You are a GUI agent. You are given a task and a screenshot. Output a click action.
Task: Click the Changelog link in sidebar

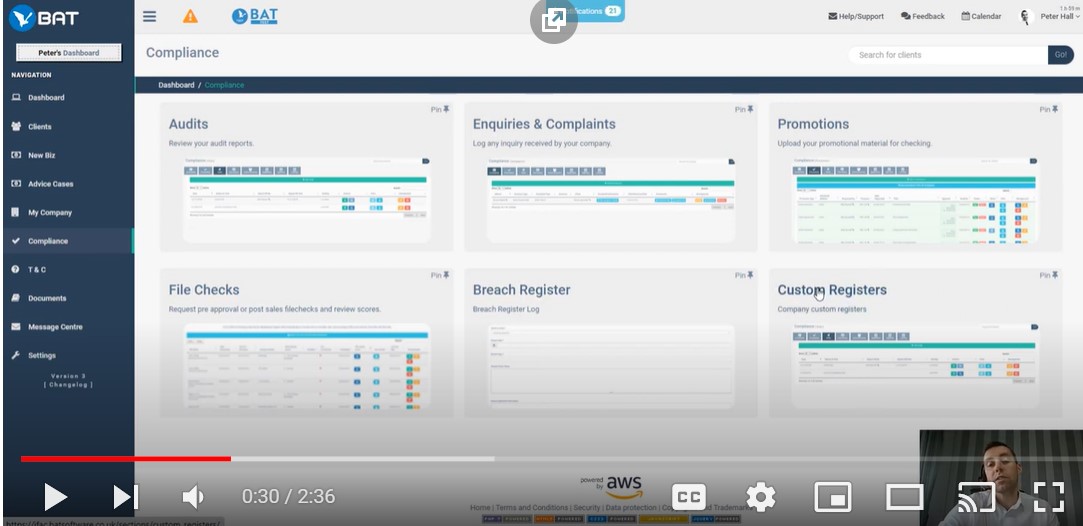click(68, 385)
